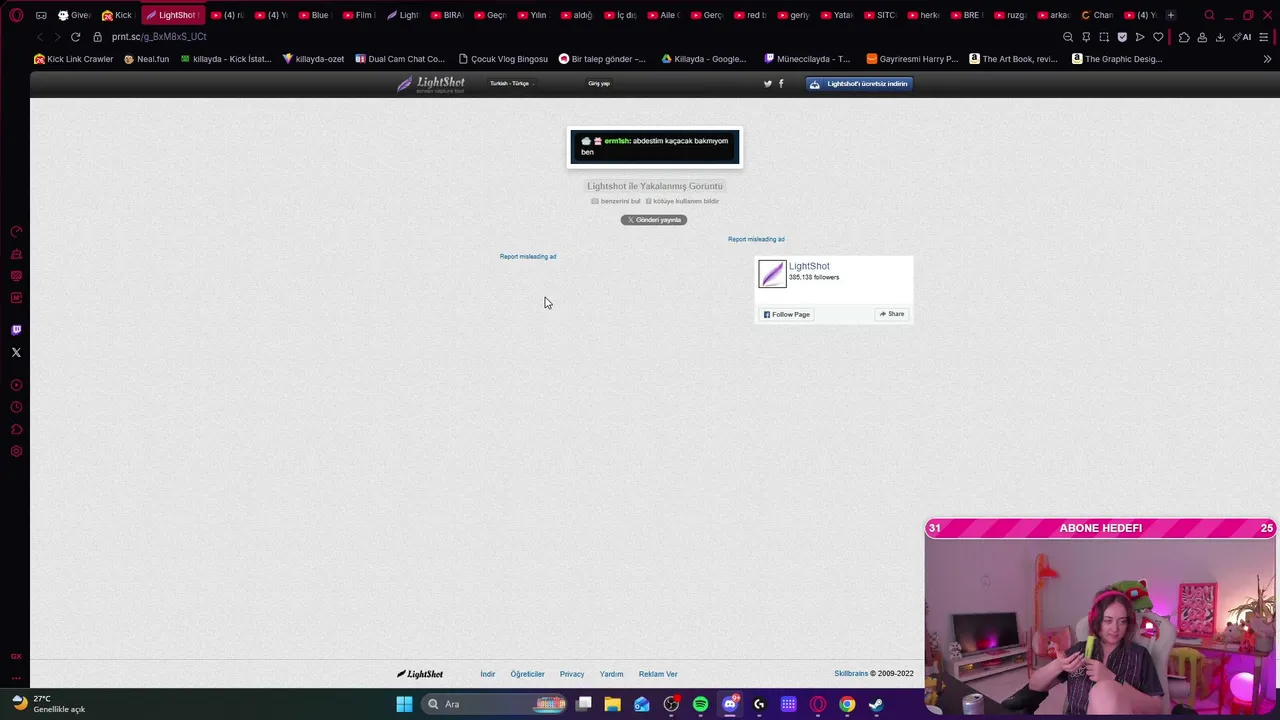Viewport: 1280px width, 720px height.
Task: Switch to the Blue YouTube tab
Action: (x=314, y=15)
